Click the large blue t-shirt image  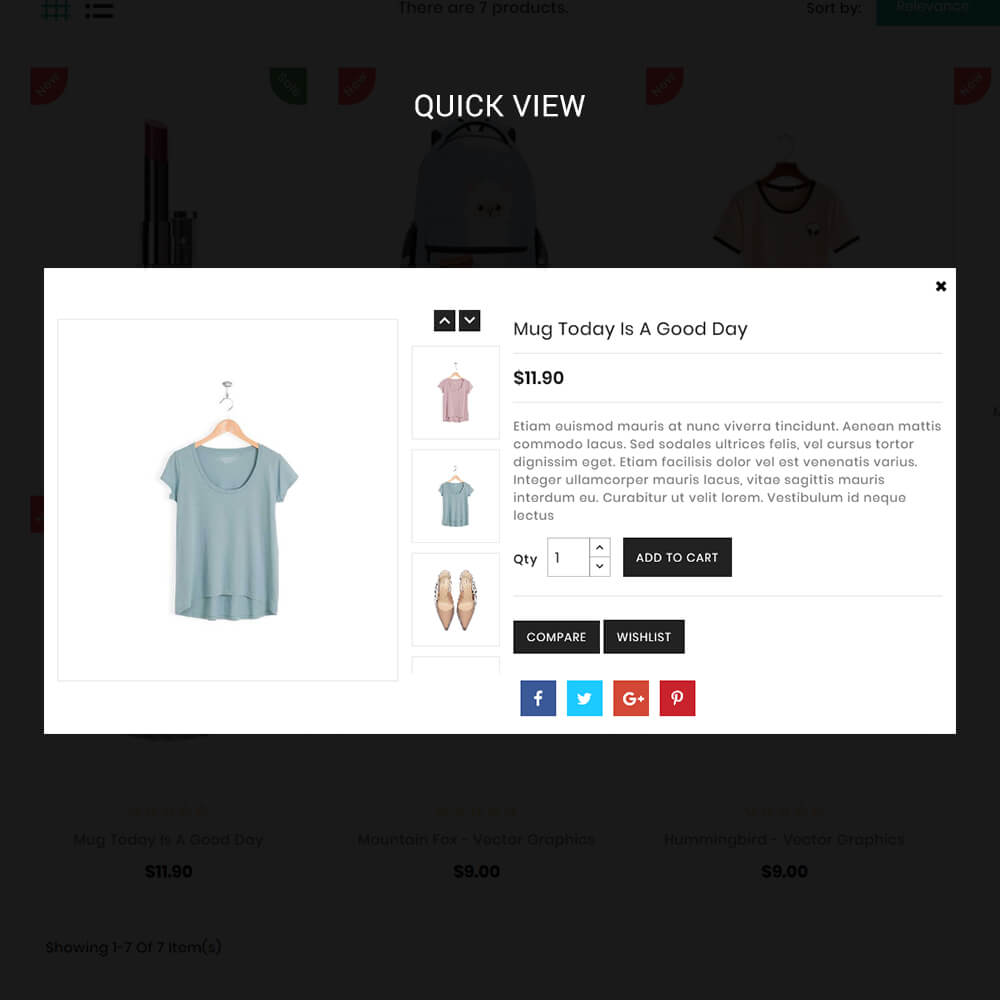click(x=228, y=500)
